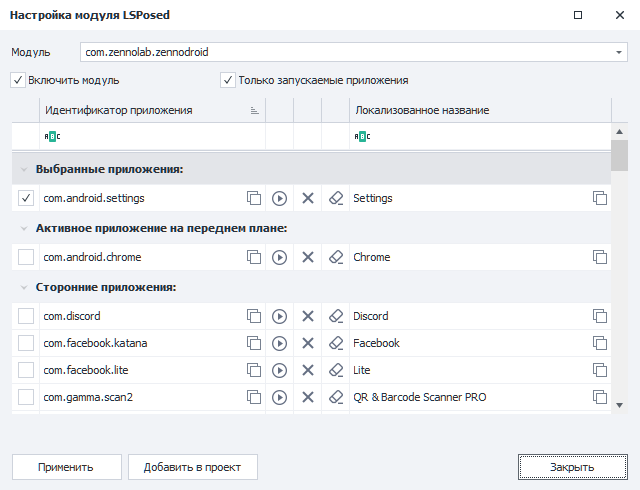This screenshot has width=640, height=490.
Task: Check the com.discord row checkbox
Action: [26, 316]
